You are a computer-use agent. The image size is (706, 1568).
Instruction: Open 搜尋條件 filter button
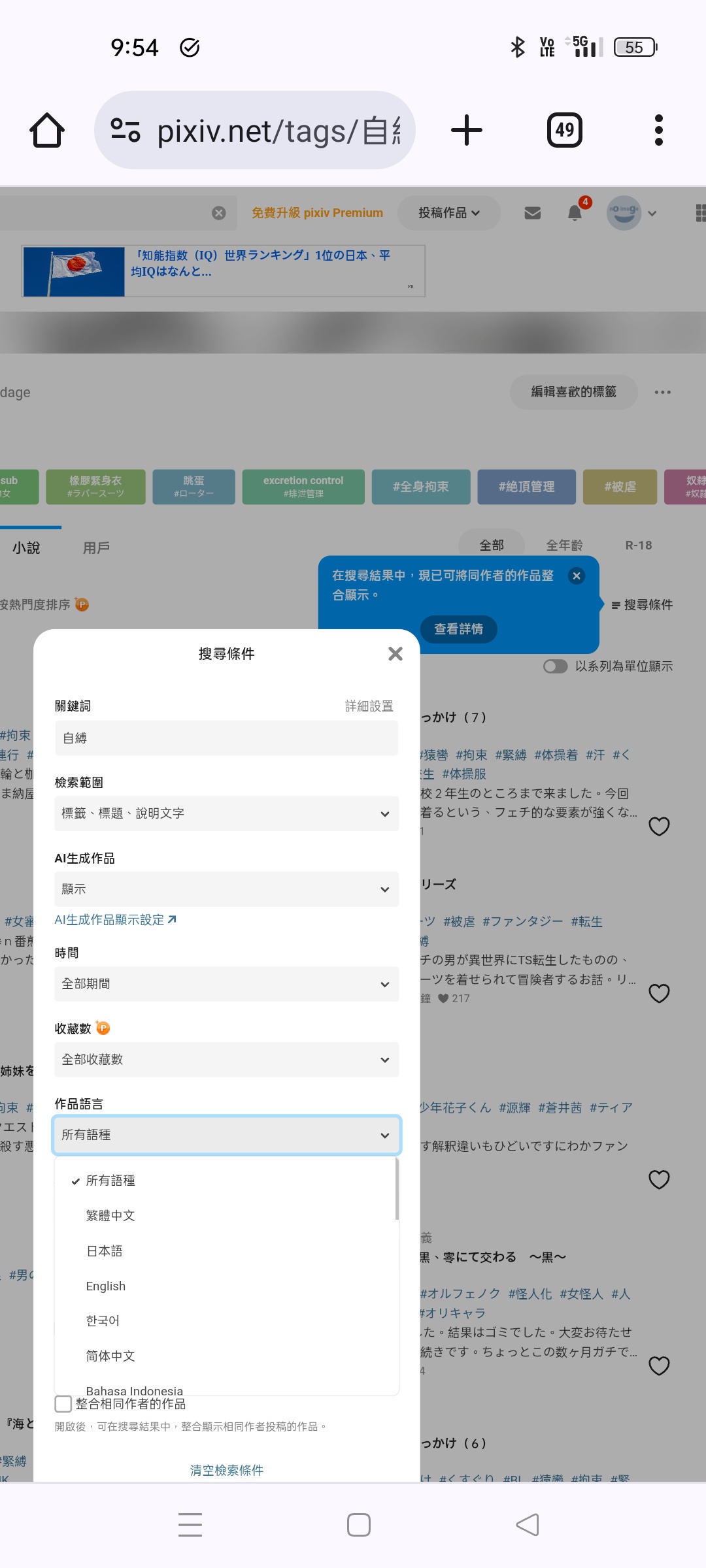(x=642, y=605)
